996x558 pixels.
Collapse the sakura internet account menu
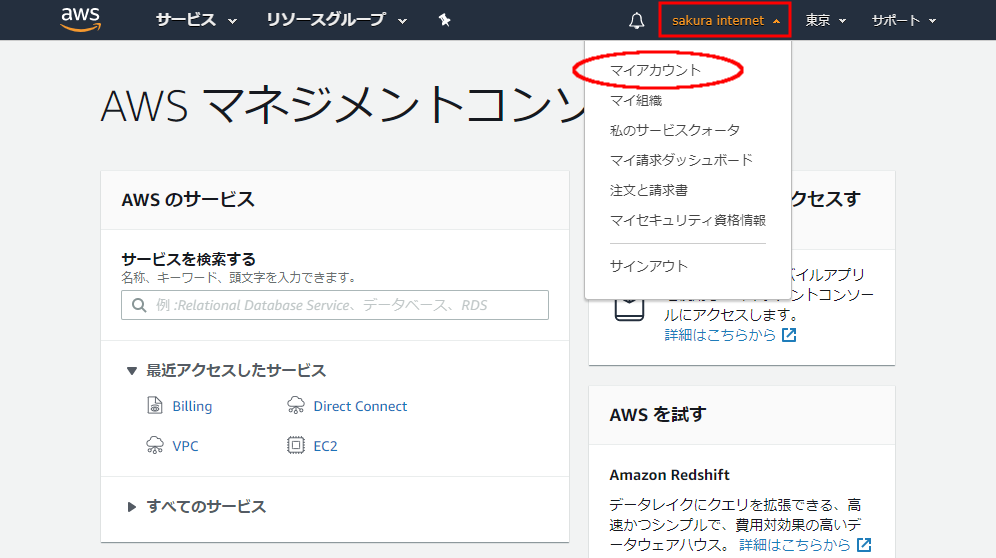coord(725,20)
